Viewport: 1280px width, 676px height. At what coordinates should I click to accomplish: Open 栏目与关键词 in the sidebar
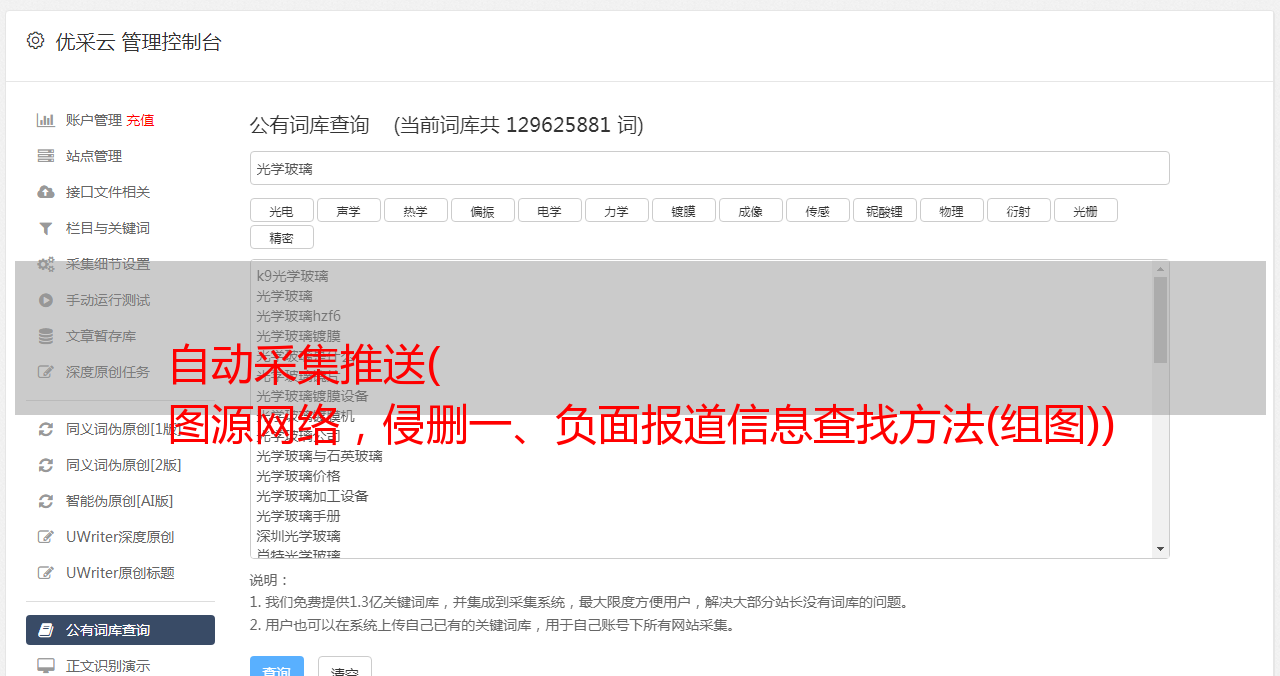point(108,228)
